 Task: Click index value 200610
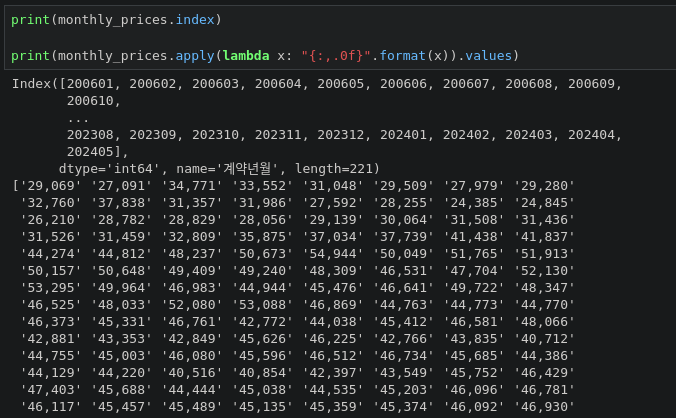point(90,101)
